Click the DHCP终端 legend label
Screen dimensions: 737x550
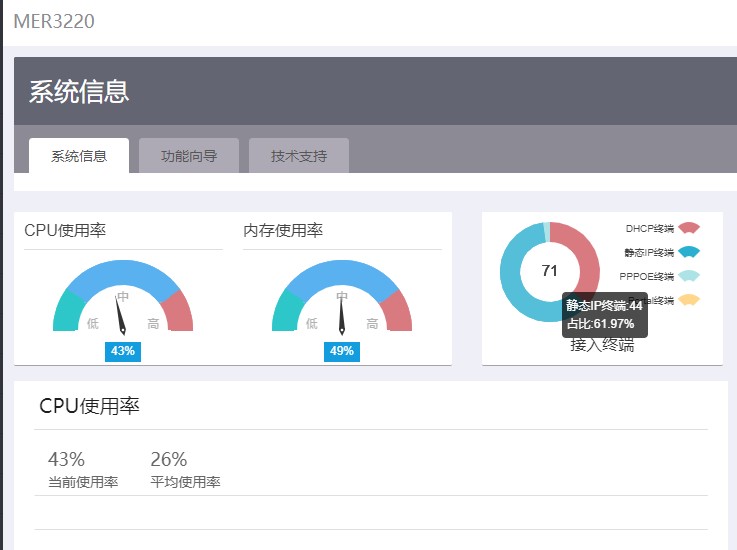(x=650, y=228)
